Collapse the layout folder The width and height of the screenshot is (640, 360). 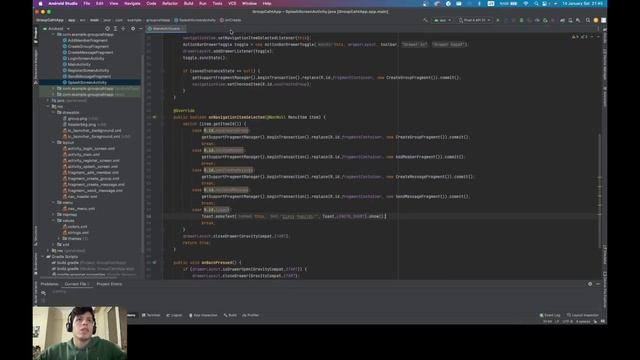click(53, 142)
